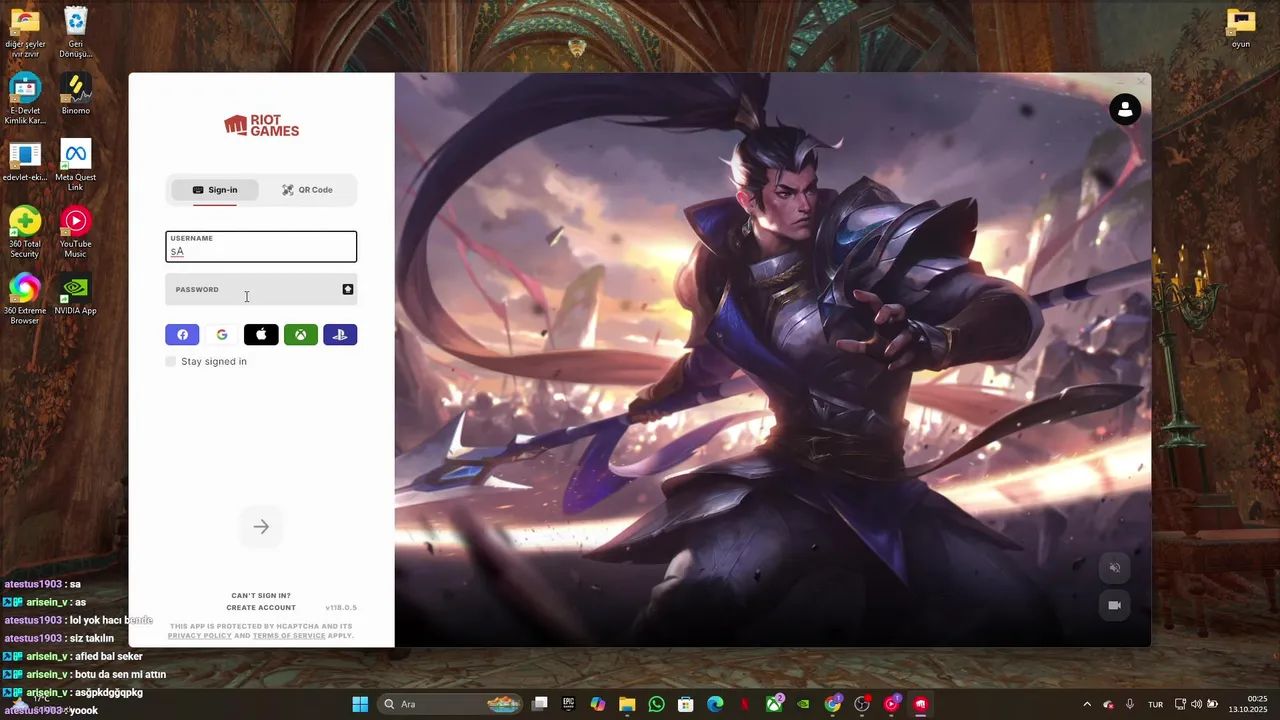Open the volume control in system tray
The height and width of the screenshot is (720, 1280).
[1197, 704]
